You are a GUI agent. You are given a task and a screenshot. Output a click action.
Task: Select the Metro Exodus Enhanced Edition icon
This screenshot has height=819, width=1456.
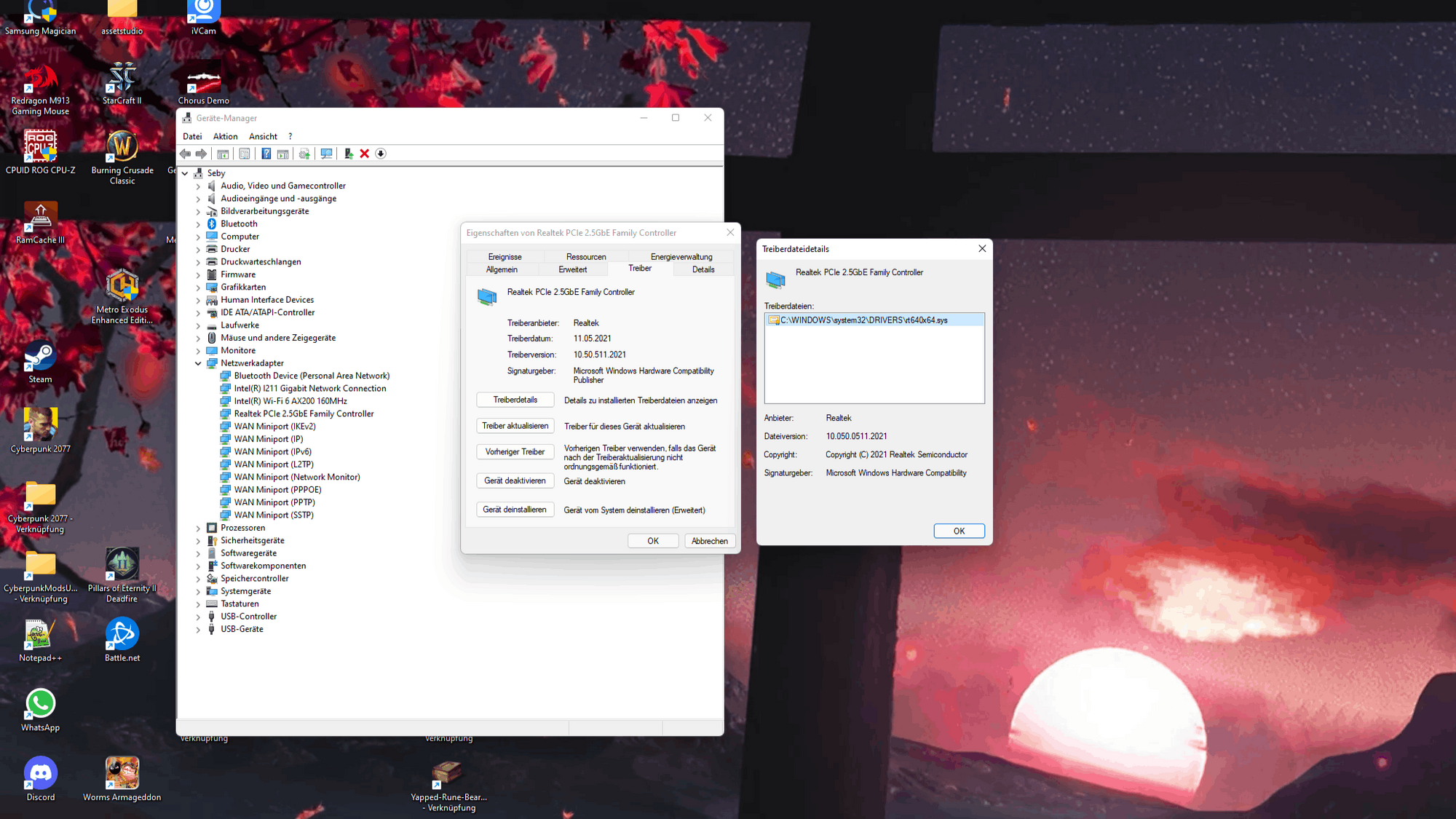pos(122,297)
